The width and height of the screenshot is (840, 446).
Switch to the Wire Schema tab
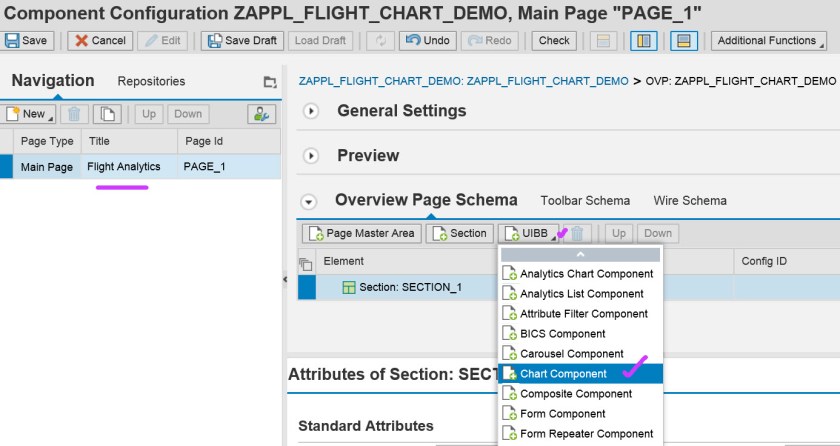pyautogui.click(x=690, y=201)
